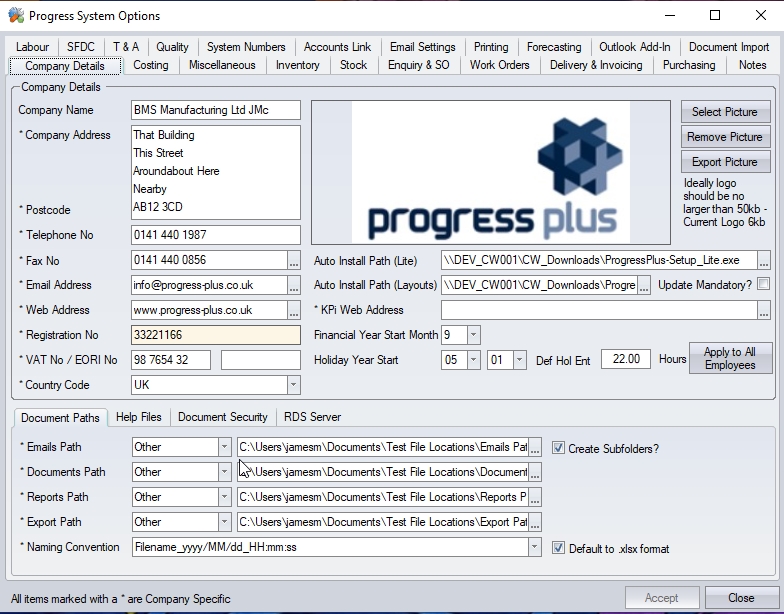Viewport: 784px width, 614px height.
Task: Open the Notes tab
Action: click(752, 65)
